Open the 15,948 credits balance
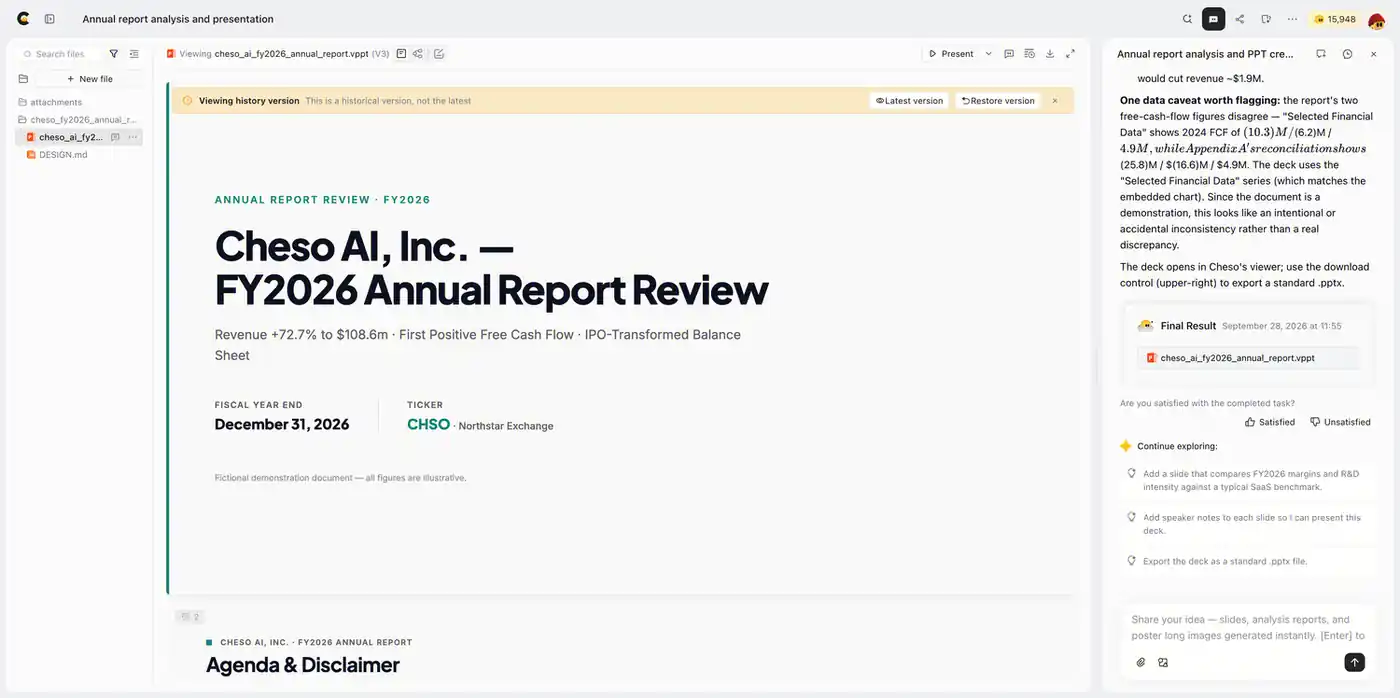Viewport: 1400px width, 698px height. click(x=1334, y=19)
